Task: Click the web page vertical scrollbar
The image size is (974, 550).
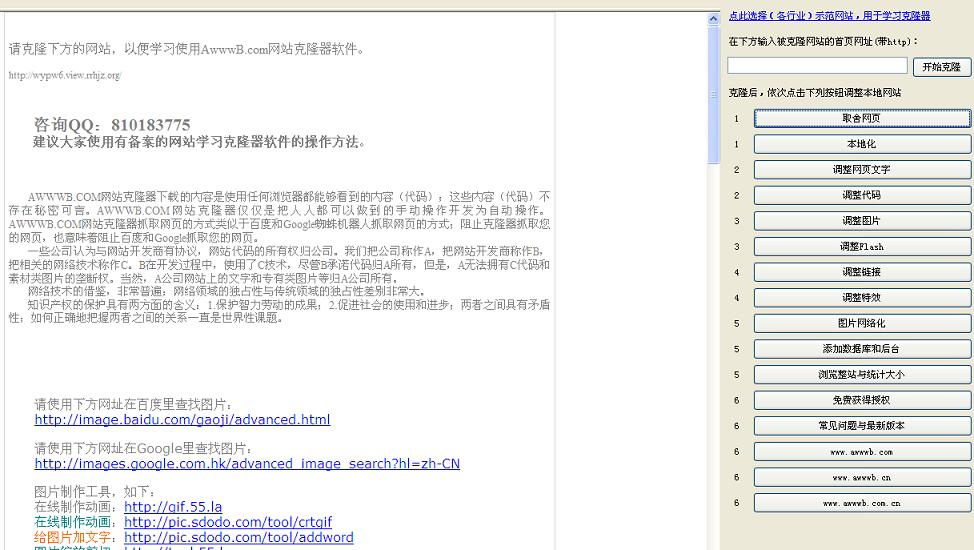Action: click(713, 300)
